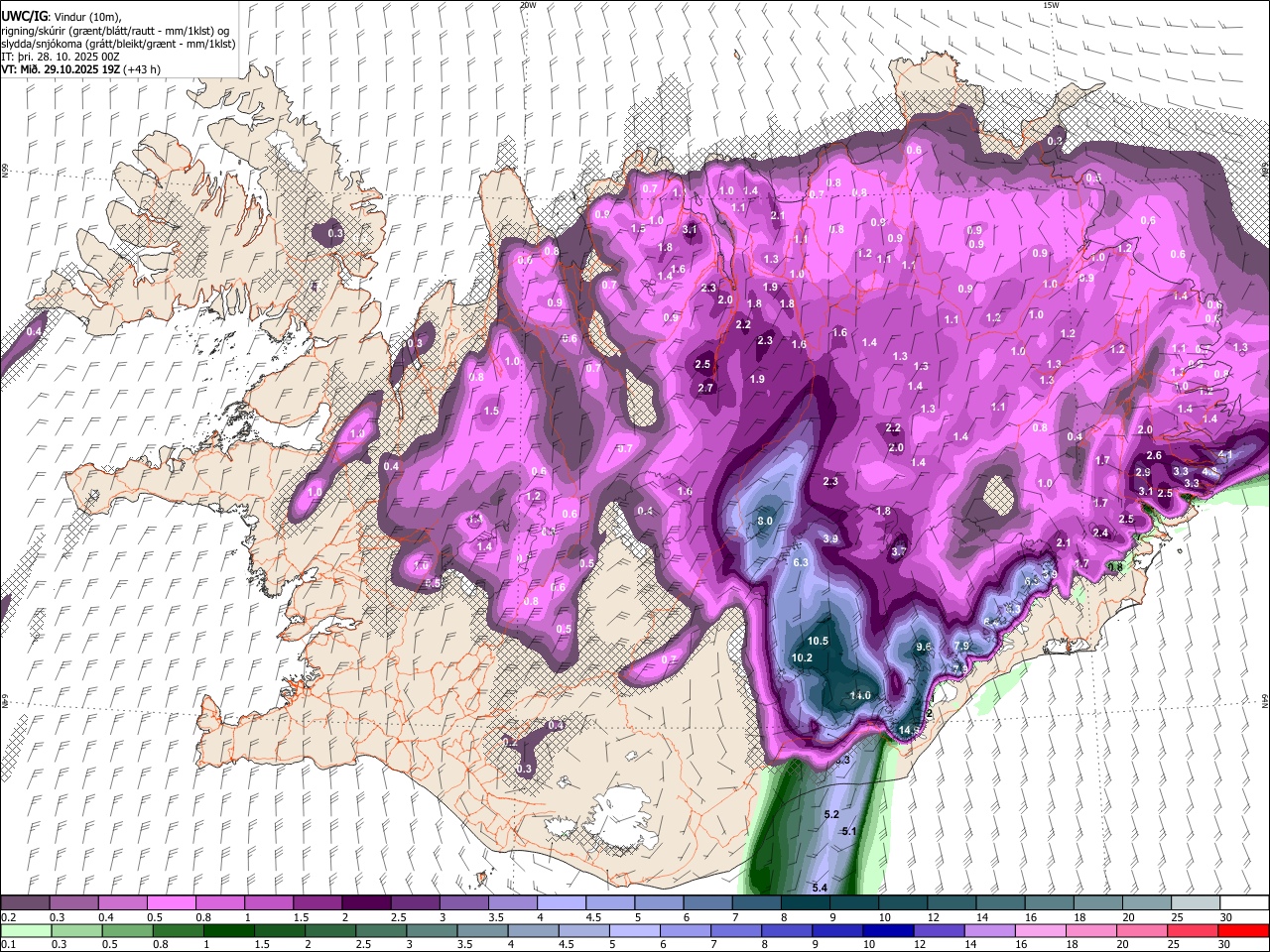The image size is (1270, 952).
Task: Click the pale green 0.1 legend swatch
Action: coord(25,930)
